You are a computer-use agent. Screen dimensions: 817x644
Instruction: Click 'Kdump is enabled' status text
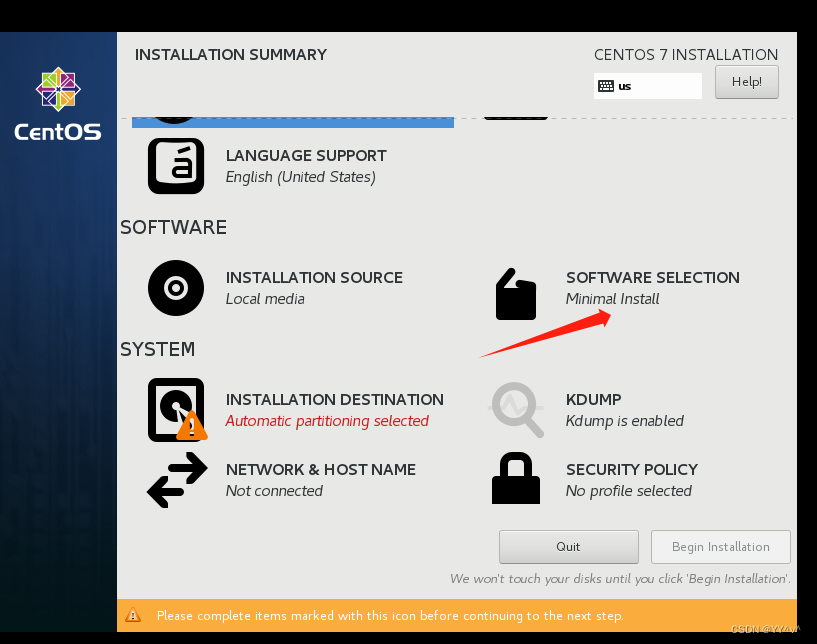point(625,421)
